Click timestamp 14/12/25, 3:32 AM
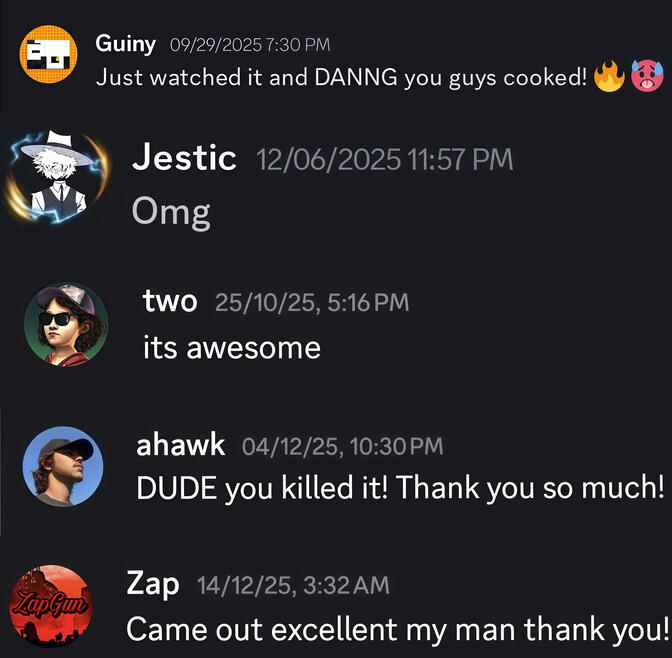This screenshot has height=658, width=672. (x=293, y=586)
